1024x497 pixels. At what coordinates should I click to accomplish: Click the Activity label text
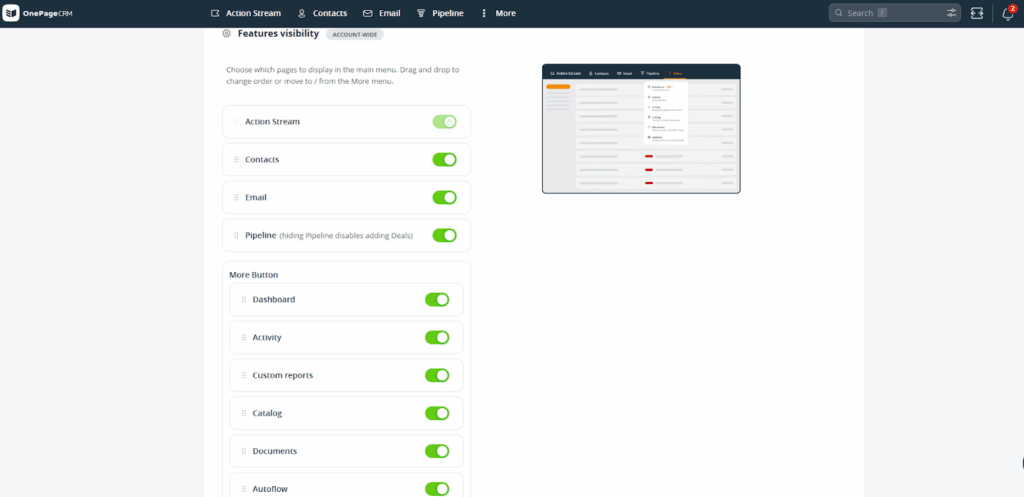(267, 338)
